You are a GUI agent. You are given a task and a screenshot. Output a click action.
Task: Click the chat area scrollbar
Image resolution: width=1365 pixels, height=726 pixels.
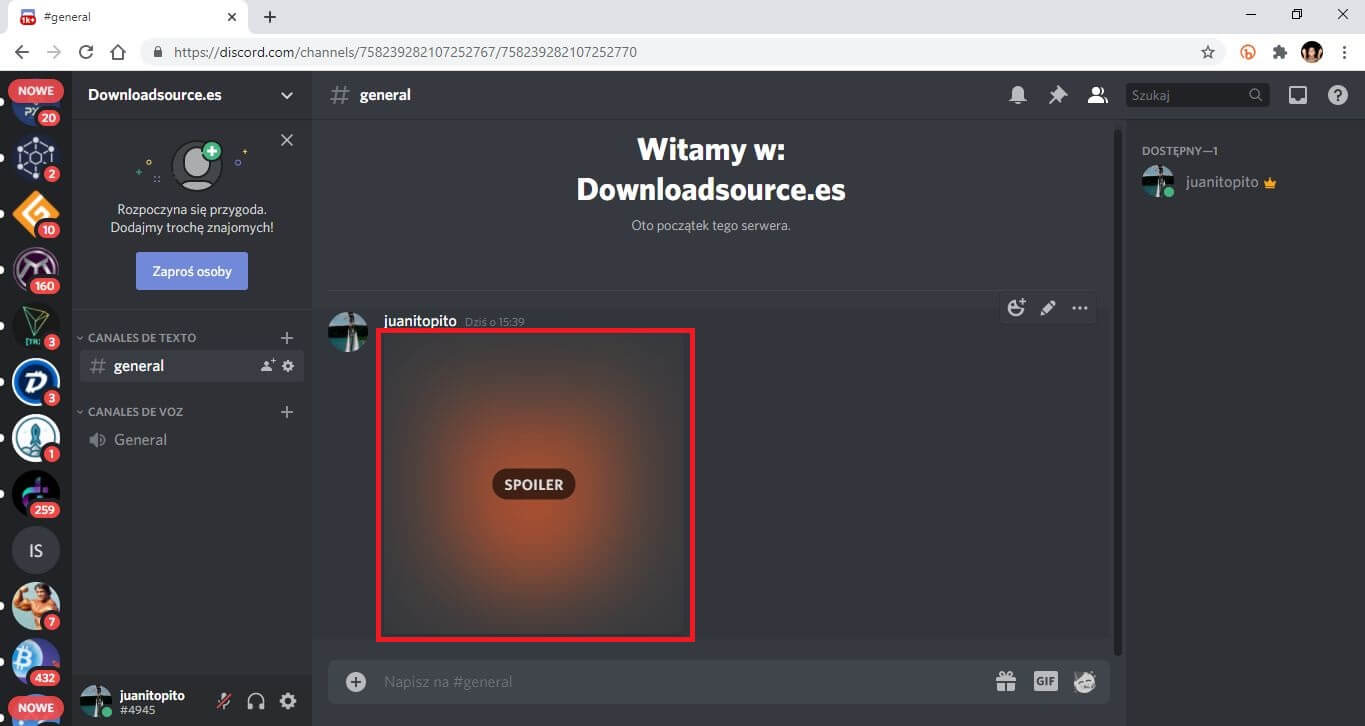click(1117, 390)
